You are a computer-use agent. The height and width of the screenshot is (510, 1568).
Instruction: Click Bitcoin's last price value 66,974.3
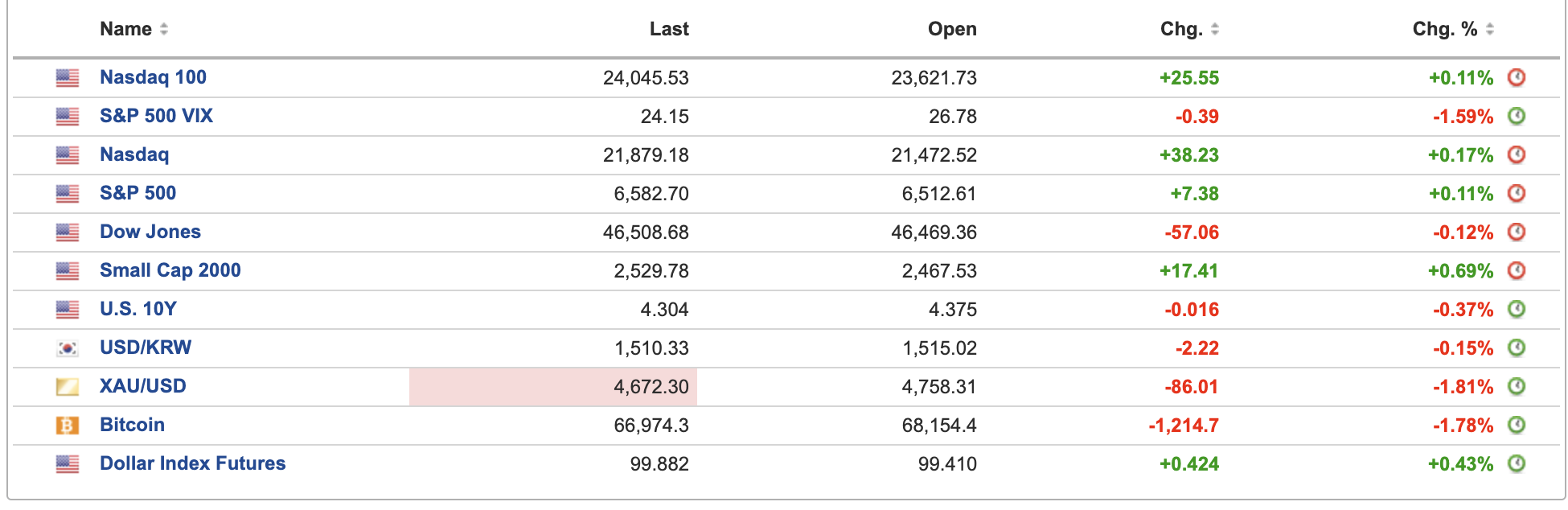pos(651,426)
